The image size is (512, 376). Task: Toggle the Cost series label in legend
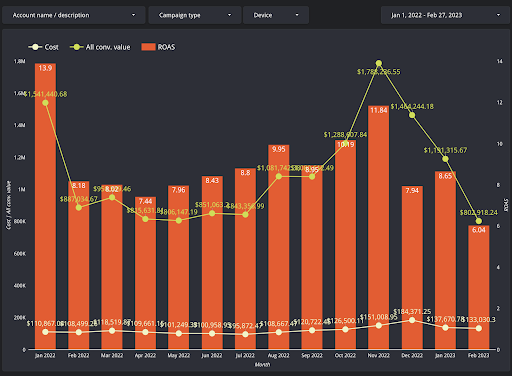tap(52, 47)
